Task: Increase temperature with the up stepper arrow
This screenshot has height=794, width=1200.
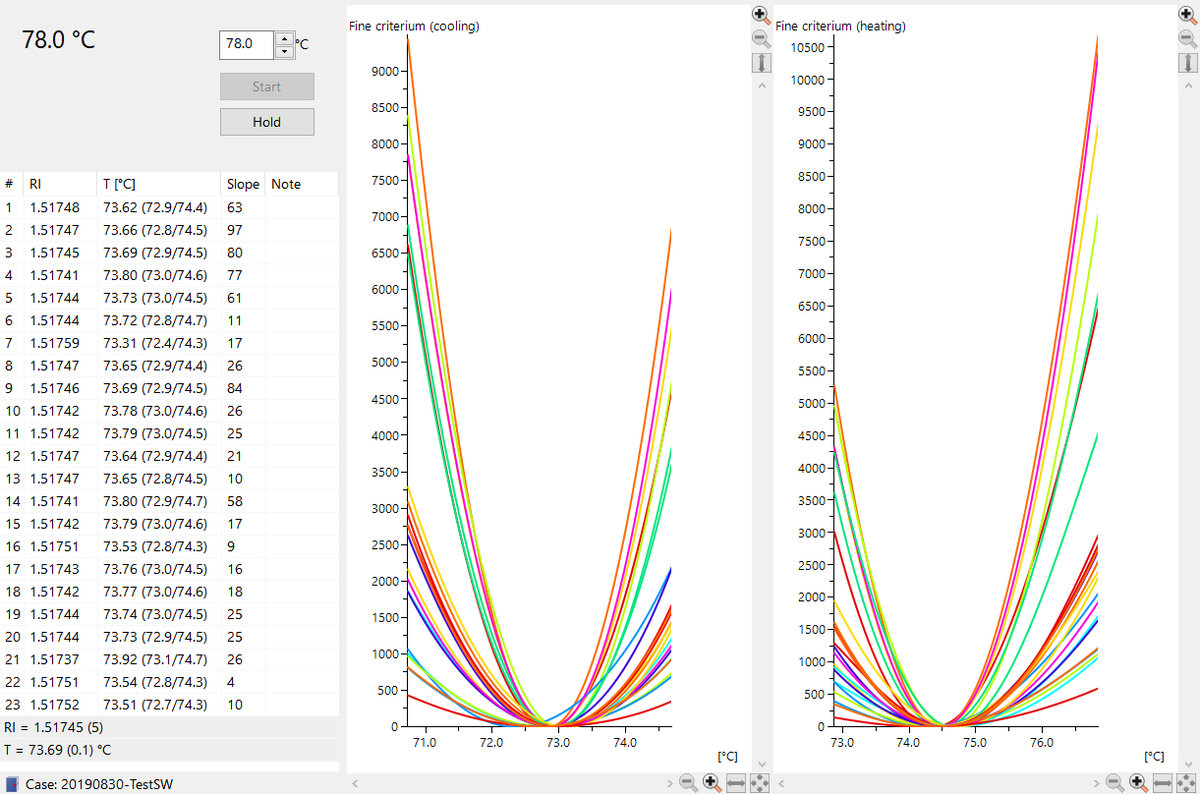Action: pyautogui.click(x=284, y=38)
